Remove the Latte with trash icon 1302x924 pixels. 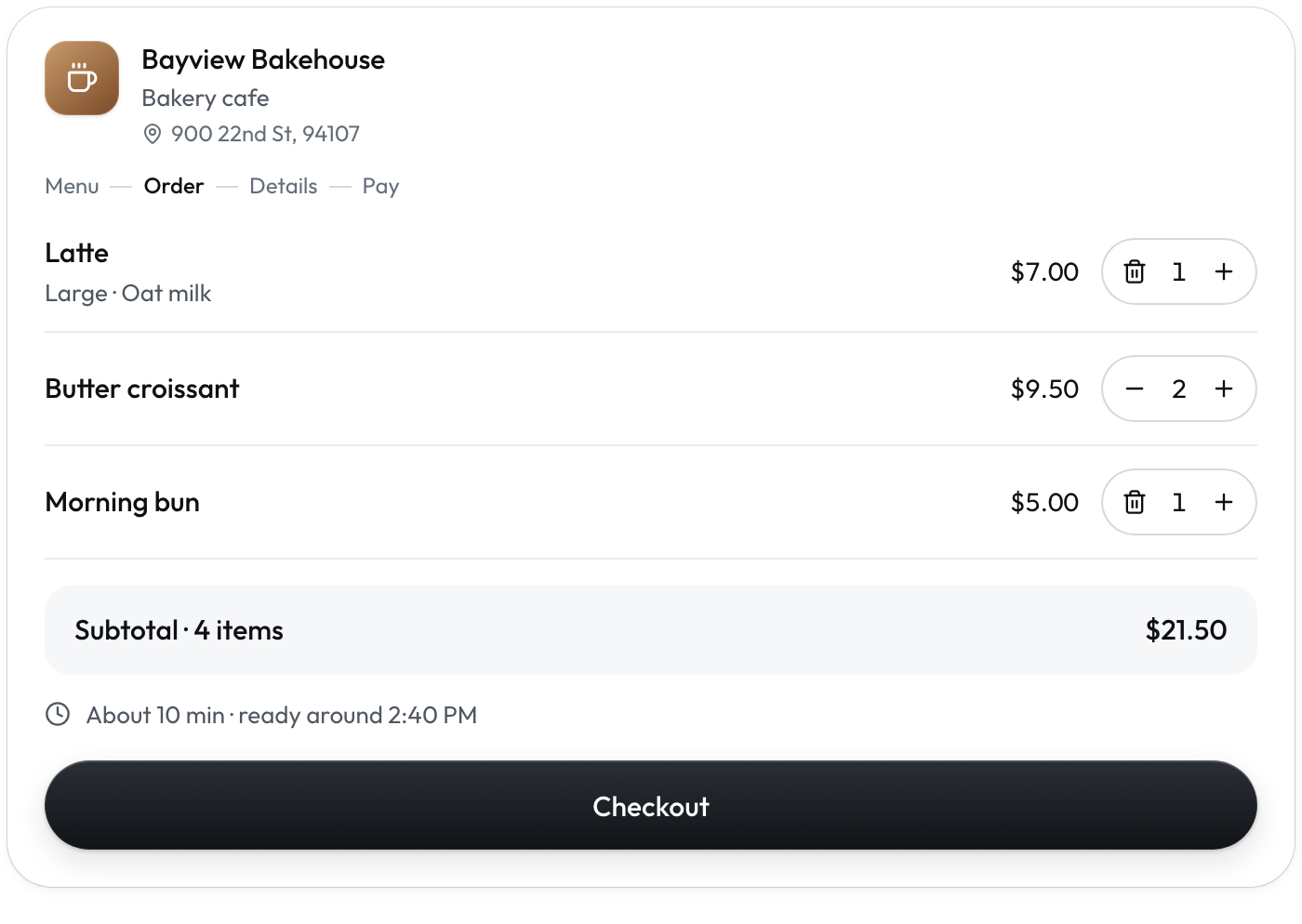1135,271
